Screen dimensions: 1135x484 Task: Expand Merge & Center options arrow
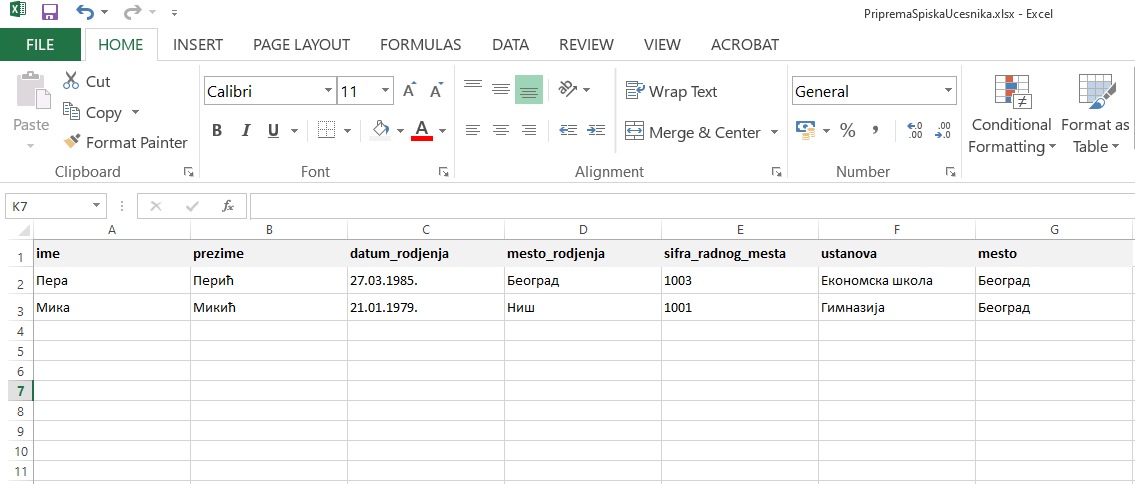click(x=774, y=132)
